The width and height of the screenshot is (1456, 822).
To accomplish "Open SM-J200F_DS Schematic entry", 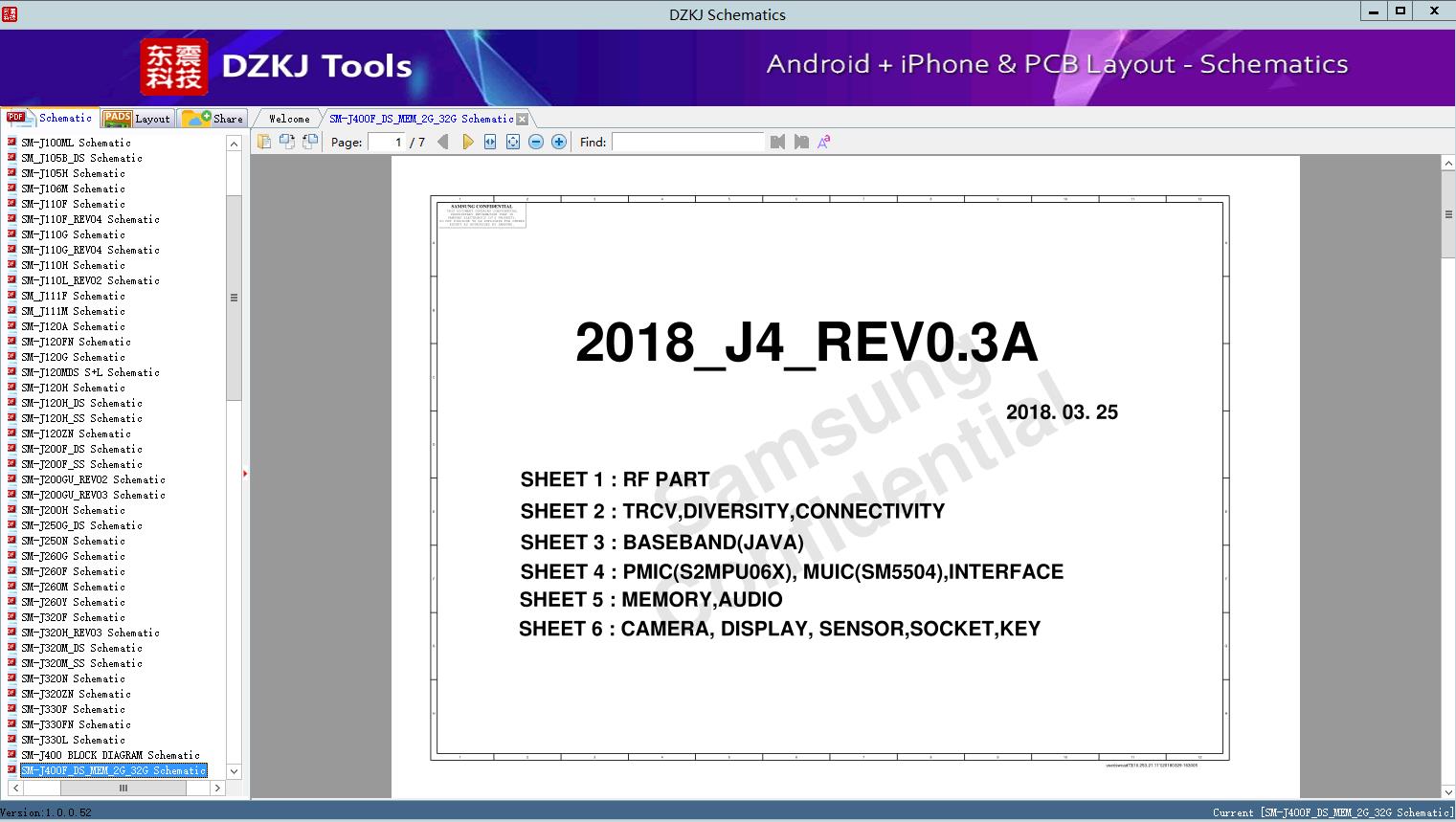I will coord(81,449).
